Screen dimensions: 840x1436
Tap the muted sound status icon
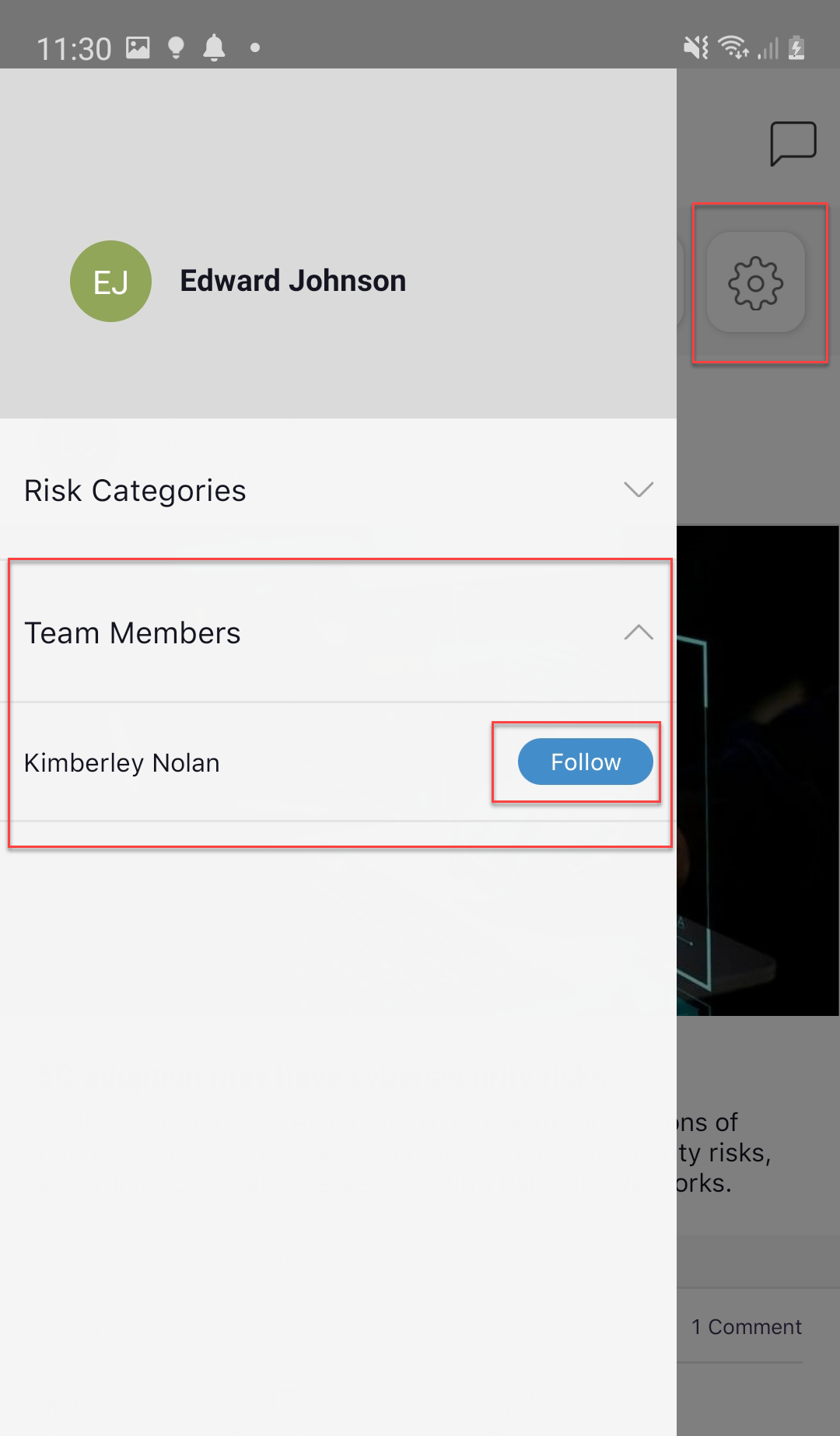click(695, 48)
